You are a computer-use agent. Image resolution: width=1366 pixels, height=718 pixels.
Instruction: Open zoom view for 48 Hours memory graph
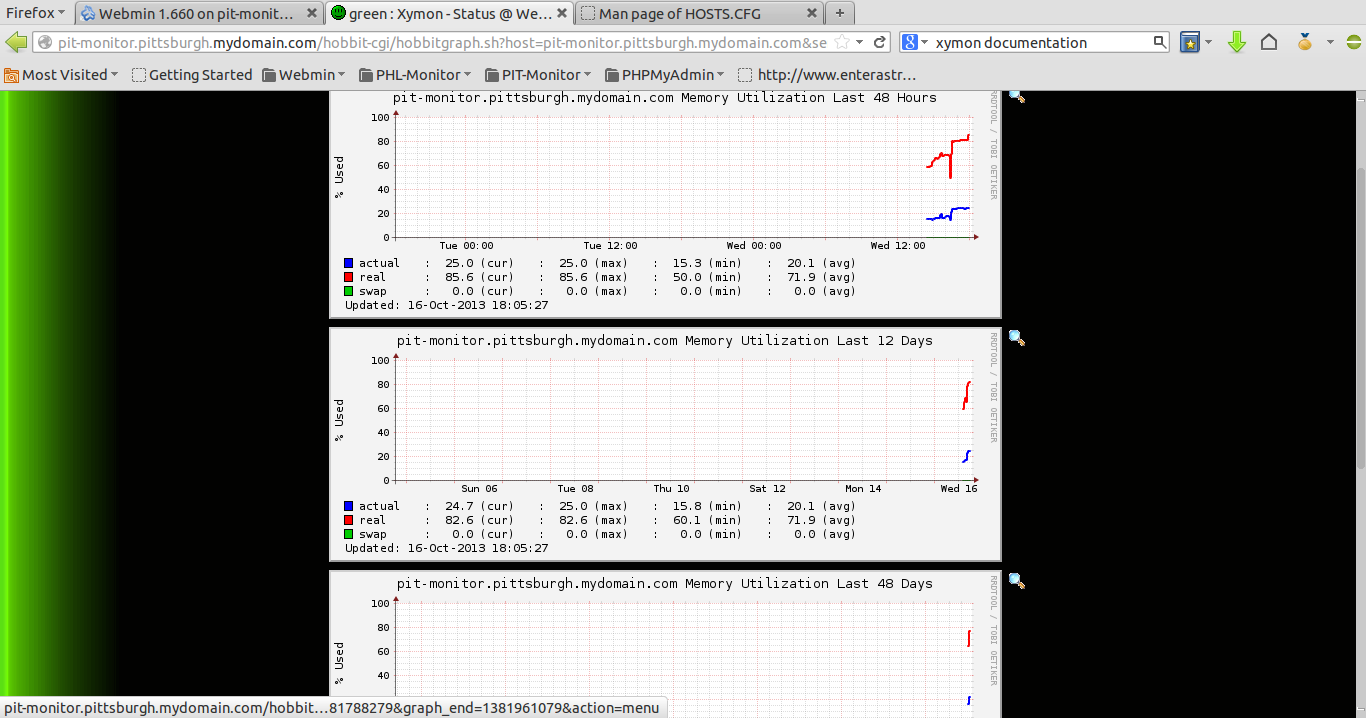[x=1016, y=96]
